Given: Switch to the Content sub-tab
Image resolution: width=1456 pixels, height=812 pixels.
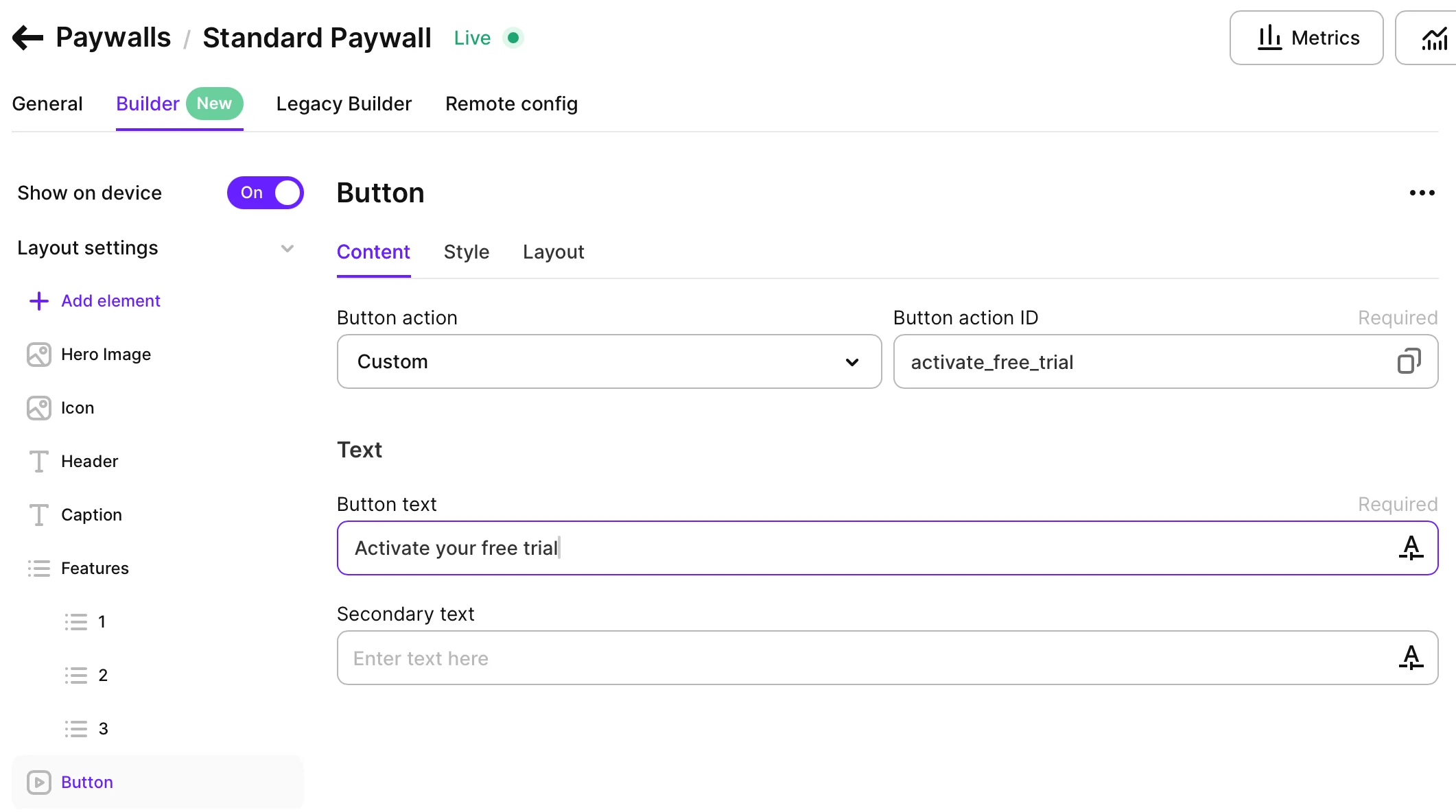Looking at the screenshot, I should (x=373, y=252).
